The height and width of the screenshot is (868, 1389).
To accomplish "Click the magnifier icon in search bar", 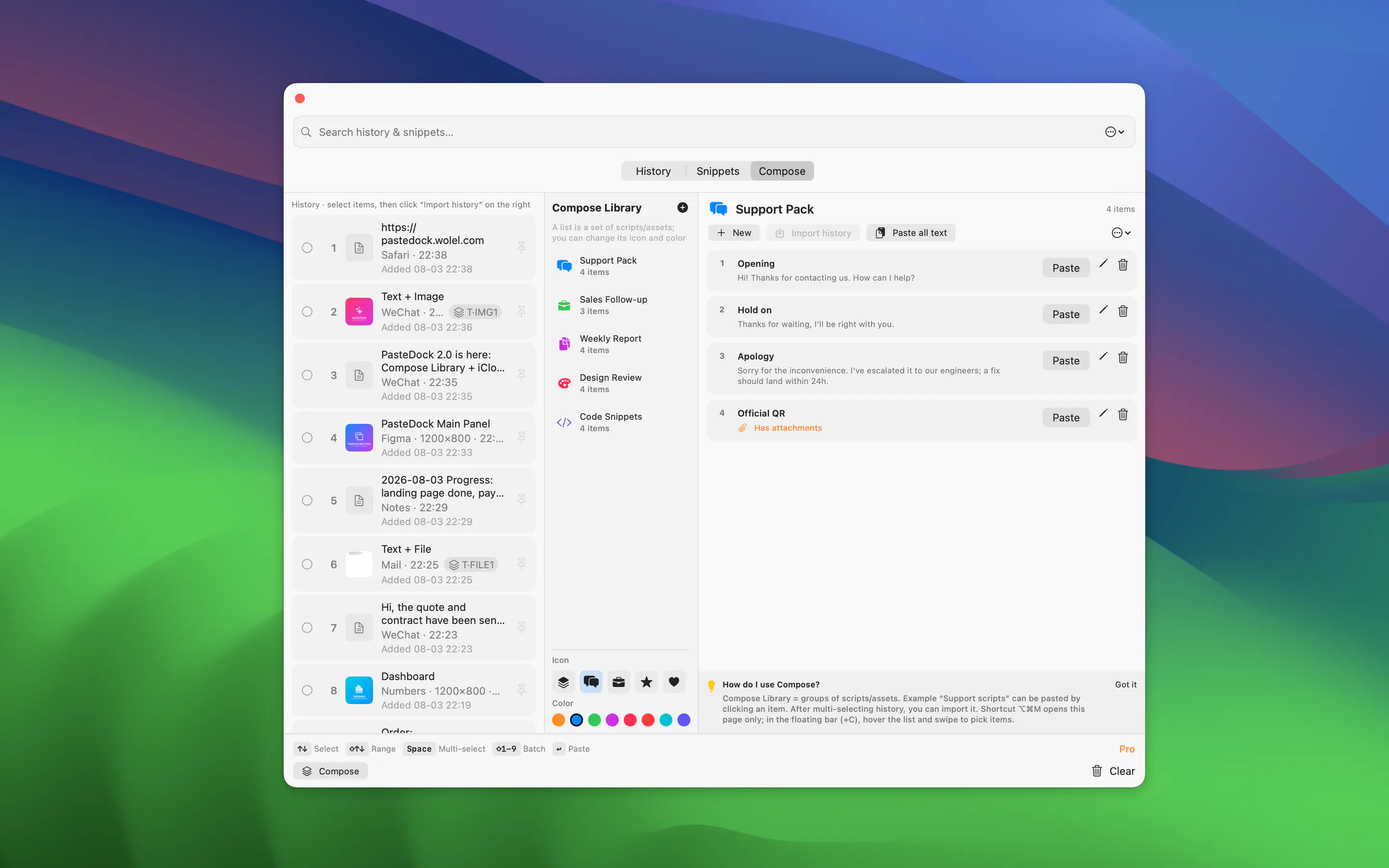I will 307,132.
